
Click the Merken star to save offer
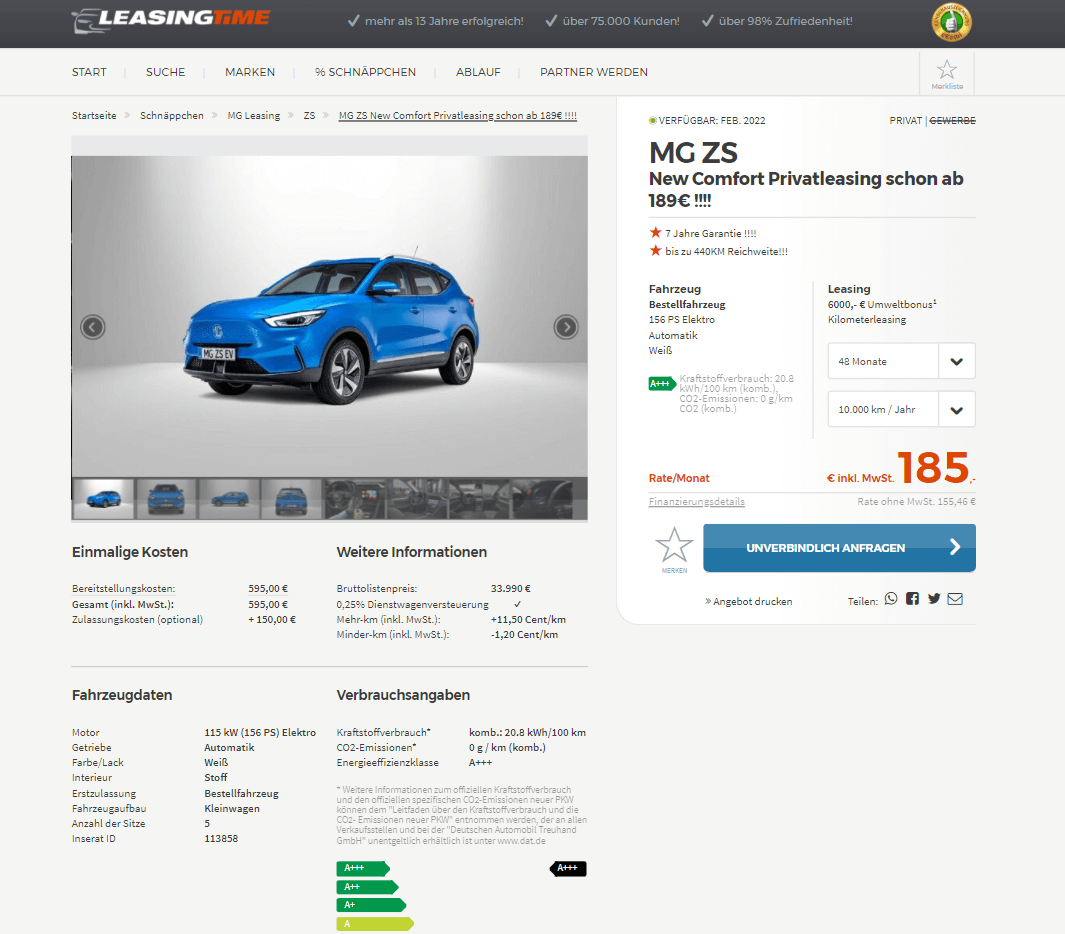click(x=674, y=549)
